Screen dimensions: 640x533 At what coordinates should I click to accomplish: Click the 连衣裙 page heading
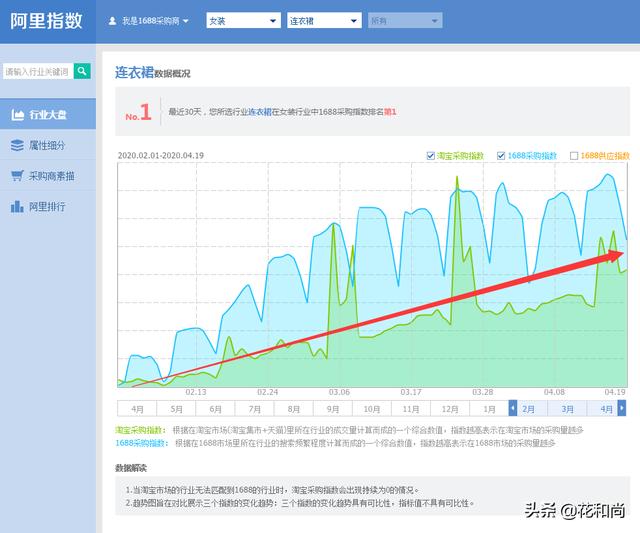[x=134, y=72]
